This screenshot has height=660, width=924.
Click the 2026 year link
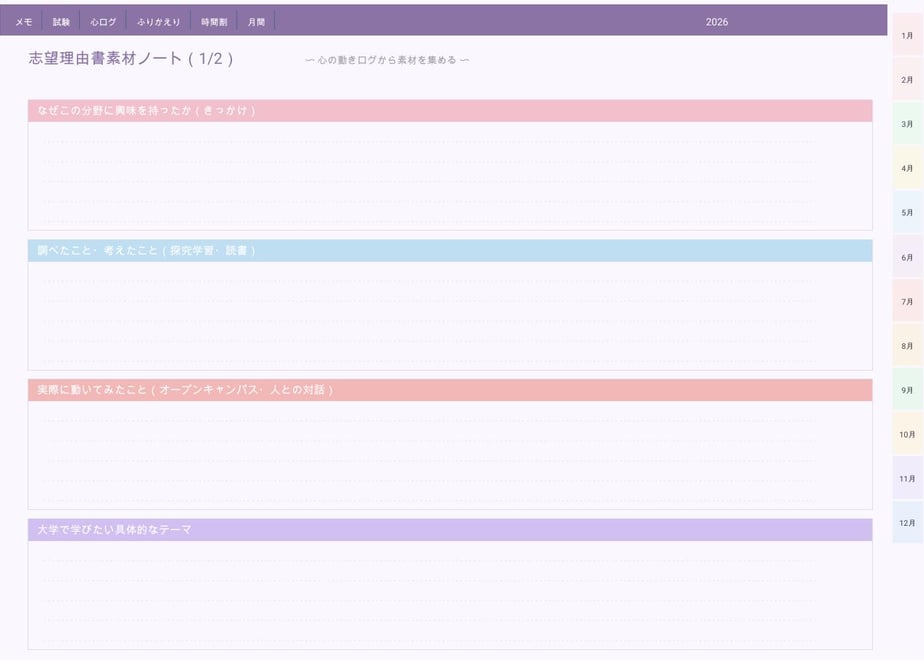click(717, 22)
